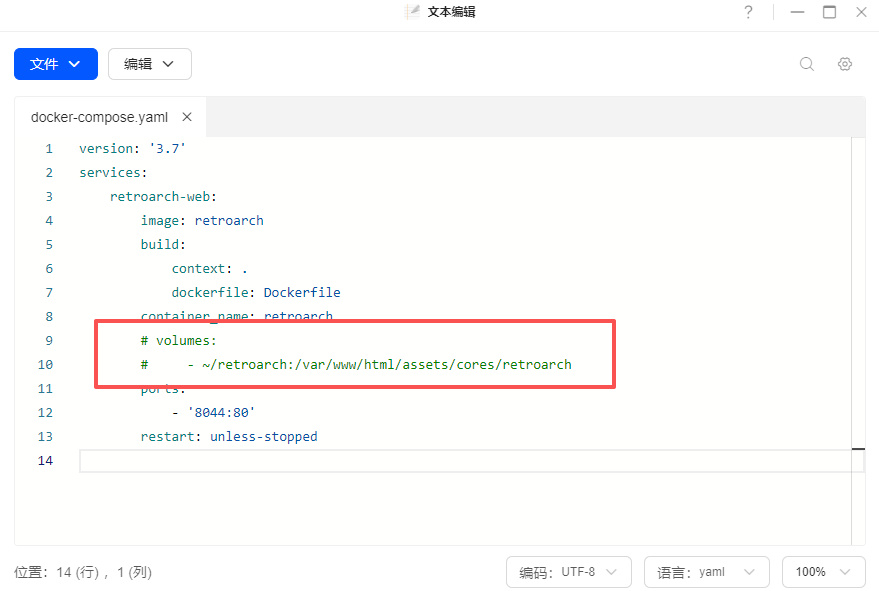Click the restart: unless-stopped line
The width and height of the screenshot is (879, 591).
tap(229, 437)
